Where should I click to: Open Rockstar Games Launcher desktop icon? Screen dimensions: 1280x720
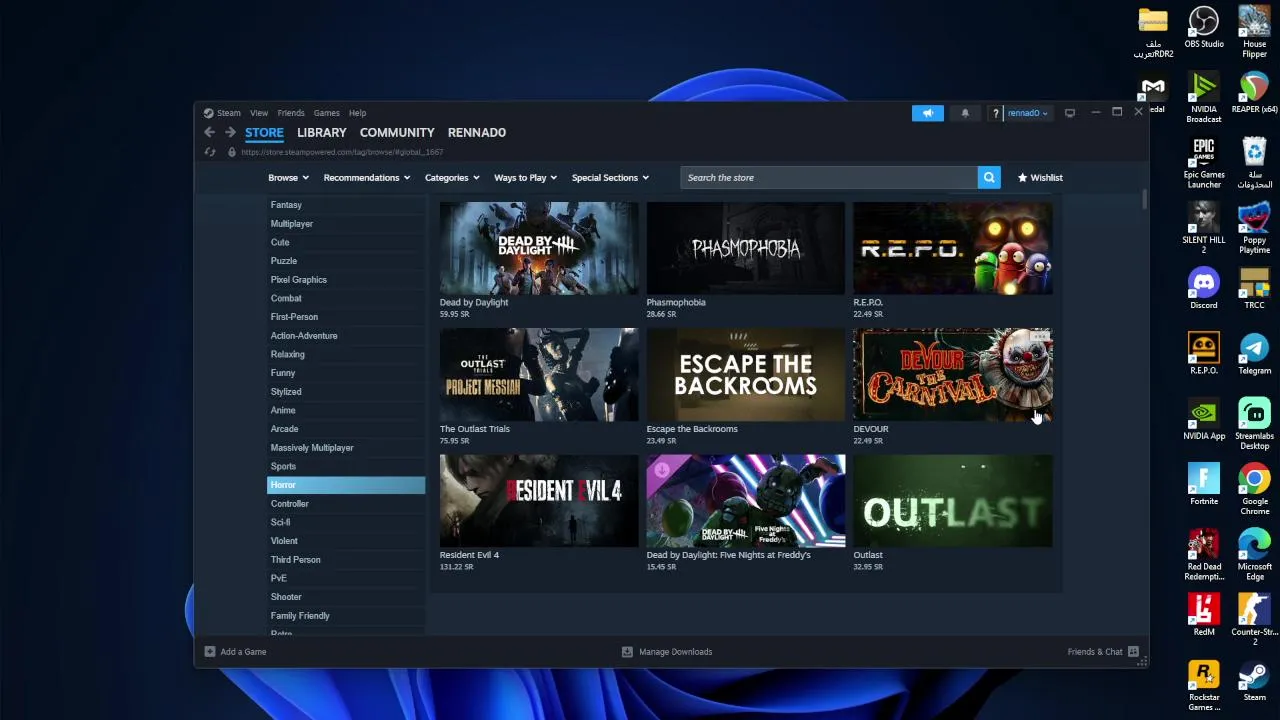(x=1204, y=685)
